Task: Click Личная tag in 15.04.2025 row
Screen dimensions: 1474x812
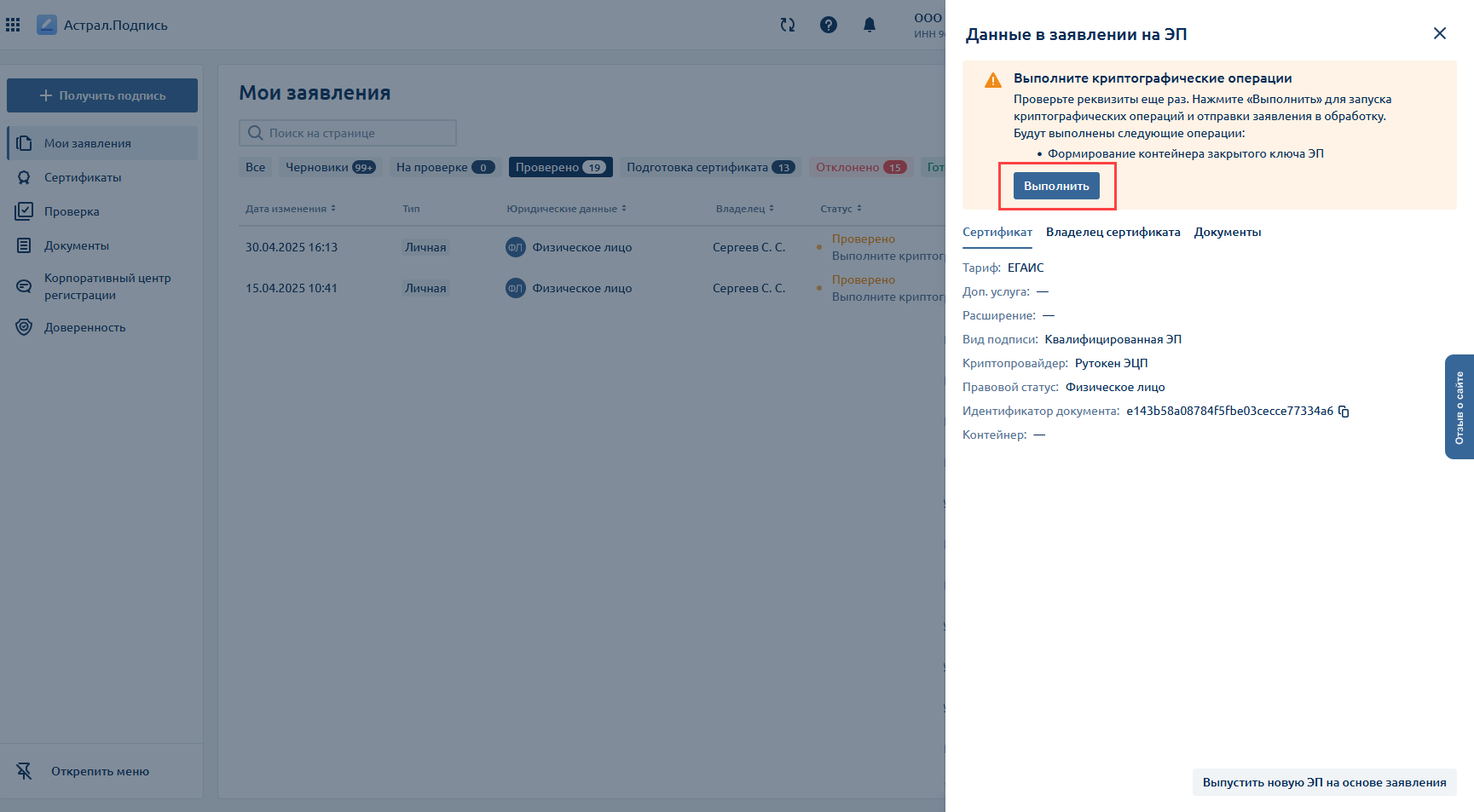Action: (x=425, y=288)
